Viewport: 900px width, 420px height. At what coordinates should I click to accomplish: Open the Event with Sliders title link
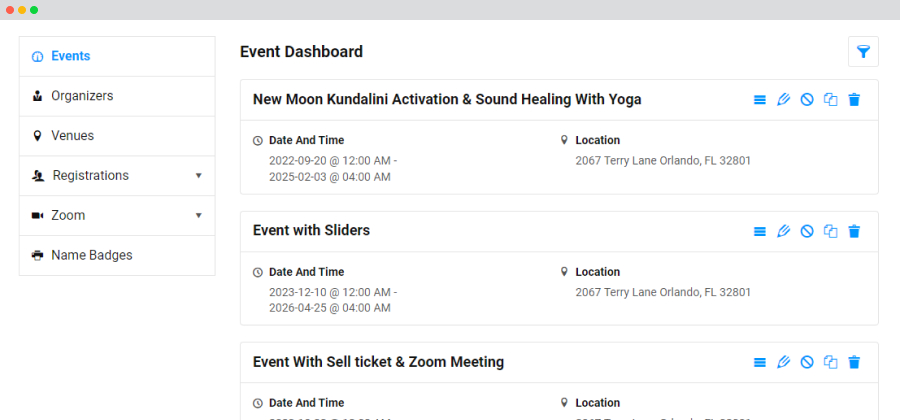311,231
